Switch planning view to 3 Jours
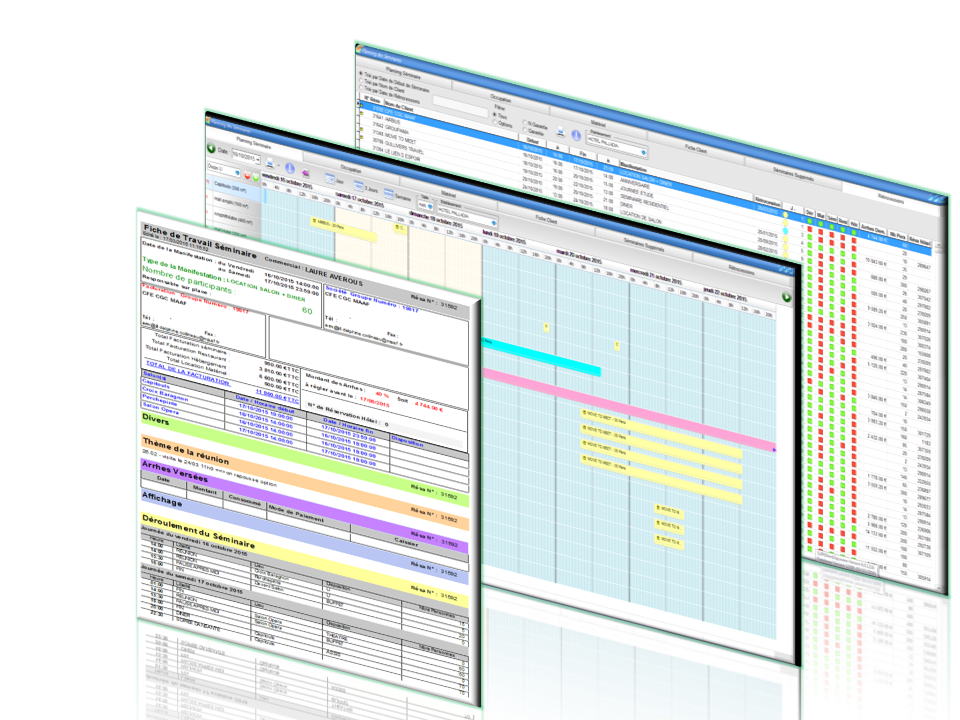 point(366,187)
